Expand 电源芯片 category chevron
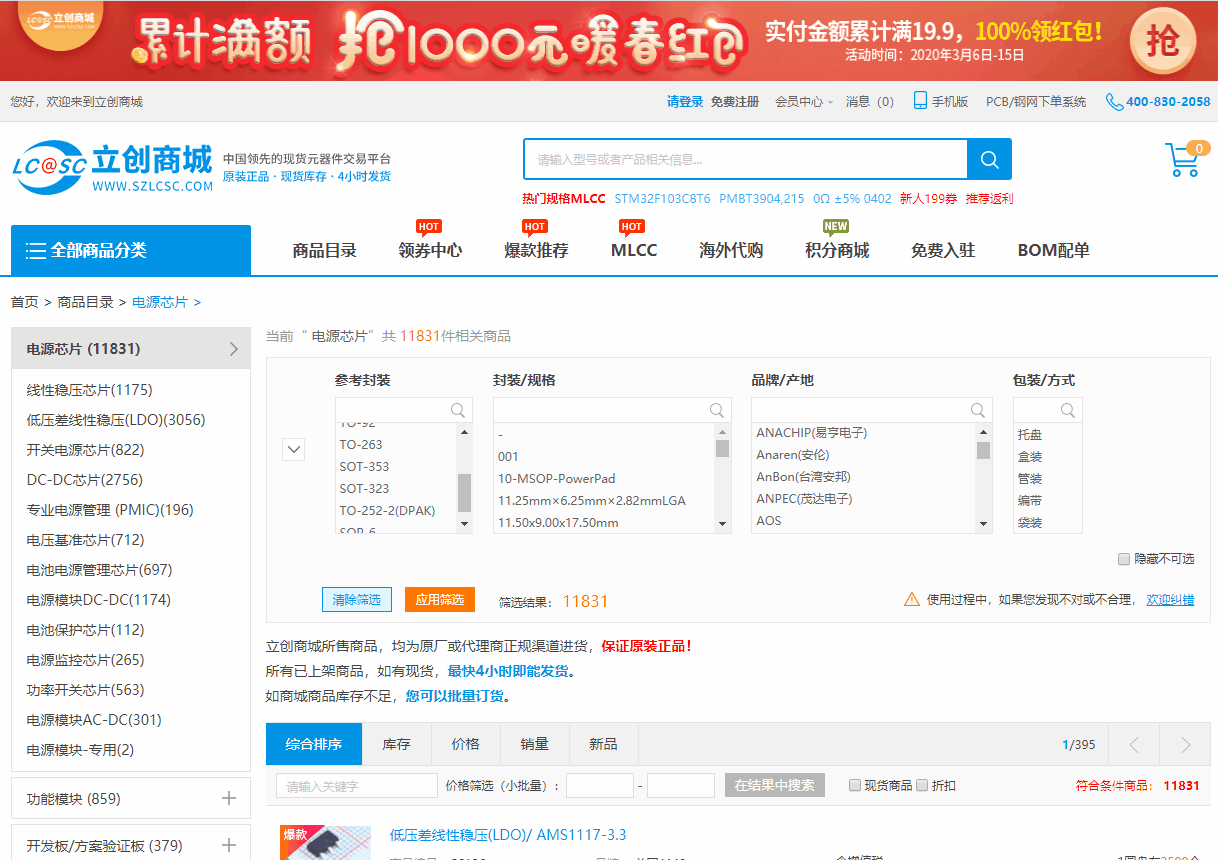Screen dimensions: 1218x860 click(x=234, y=349)
